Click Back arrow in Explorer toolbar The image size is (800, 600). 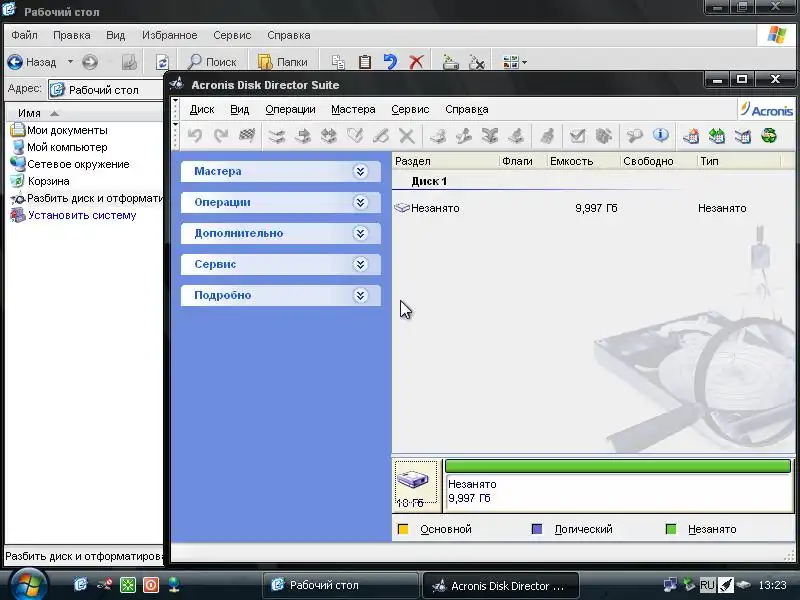point(32,62)
